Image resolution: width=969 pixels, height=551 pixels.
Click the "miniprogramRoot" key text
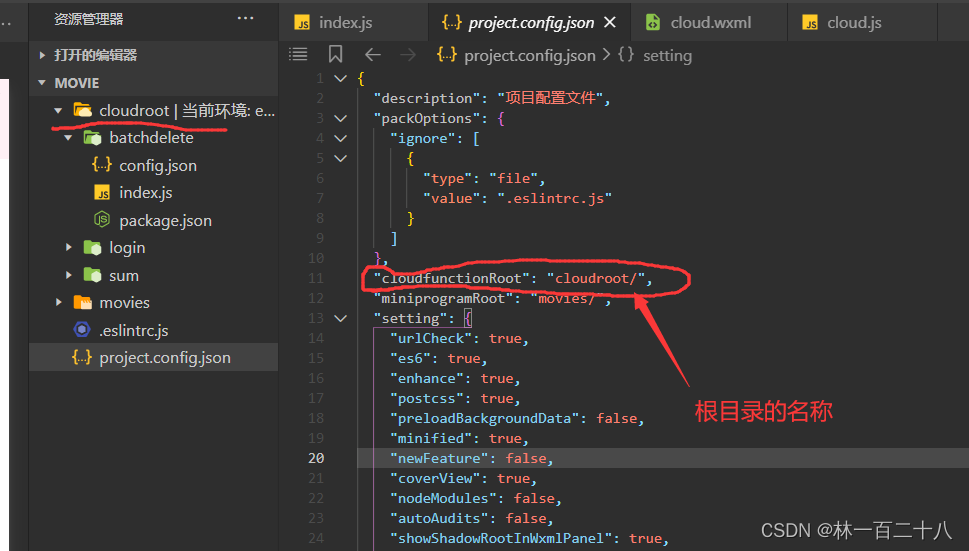(444, 298)
